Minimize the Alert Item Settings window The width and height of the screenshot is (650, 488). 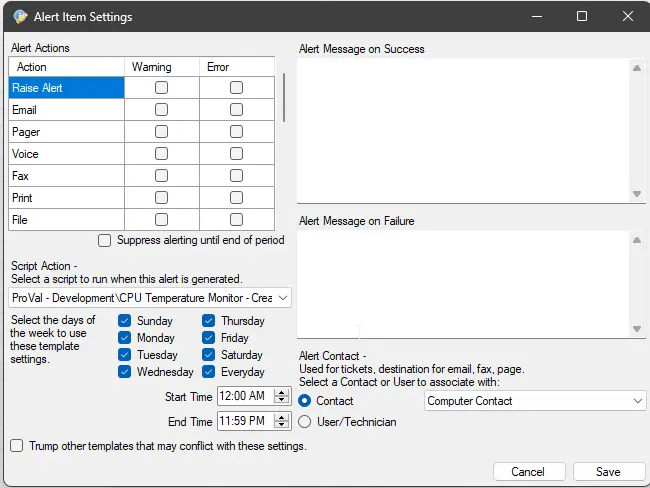click(x=537, y=16)
